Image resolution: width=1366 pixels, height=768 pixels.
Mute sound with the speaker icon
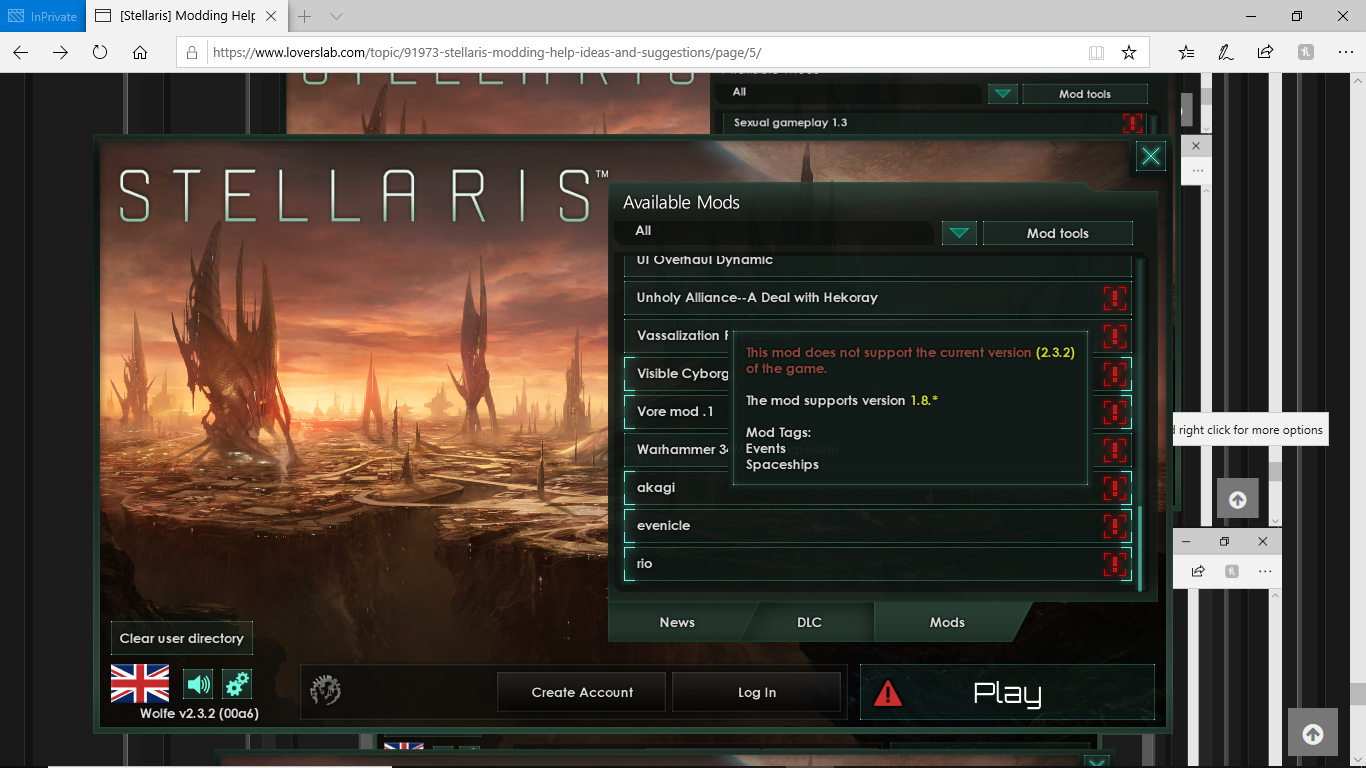tap(199, 684)
